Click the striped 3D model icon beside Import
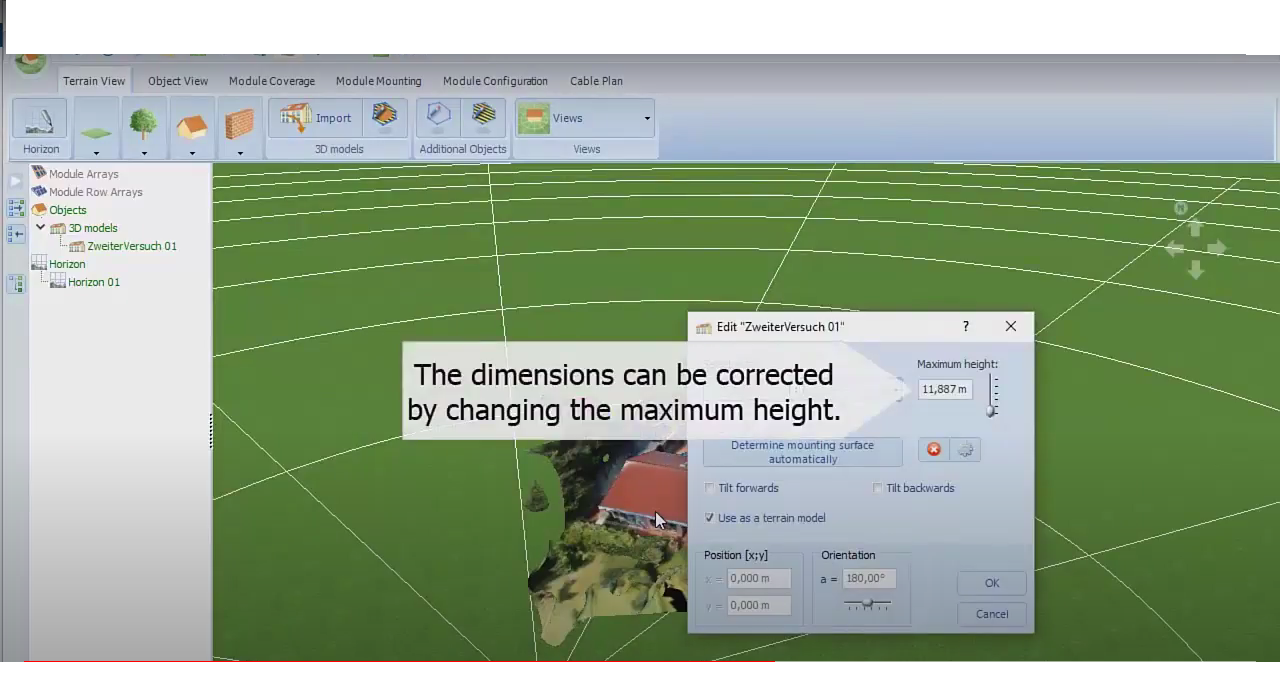The width and height of the screenshot is (1281, 673). tap(385, 117)
